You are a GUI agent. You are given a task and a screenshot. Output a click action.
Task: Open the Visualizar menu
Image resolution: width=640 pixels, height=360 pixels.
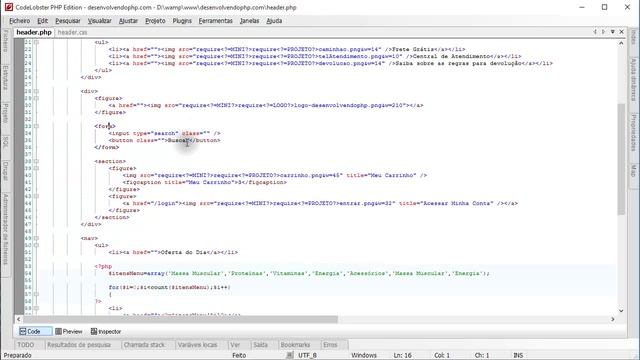100,21
